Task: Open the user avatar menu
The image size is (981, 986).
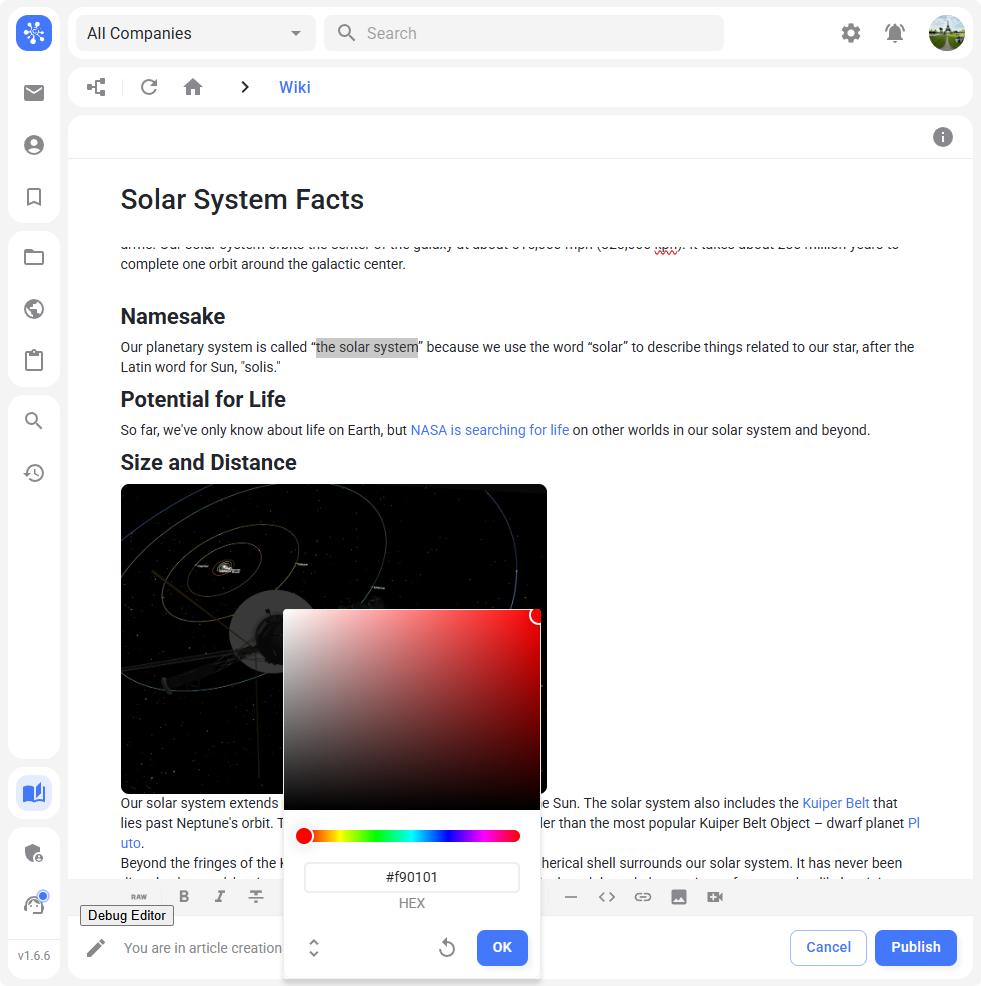Action: click(946, 33)
